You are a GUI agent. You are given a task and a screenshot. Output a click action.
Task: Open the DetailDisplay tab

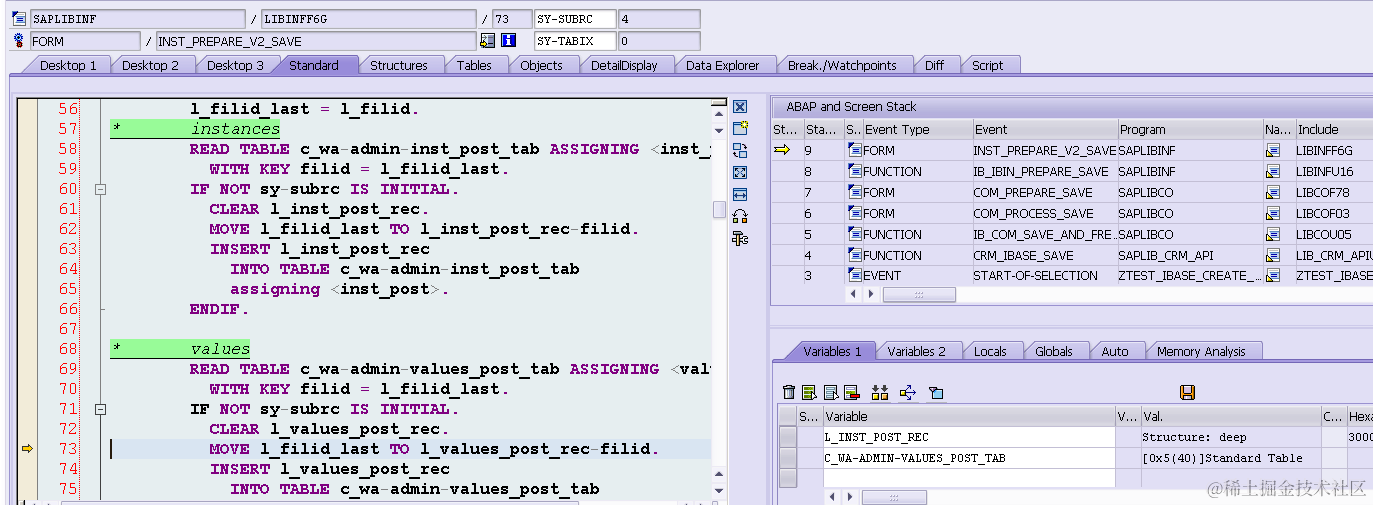tap(624, 65)
